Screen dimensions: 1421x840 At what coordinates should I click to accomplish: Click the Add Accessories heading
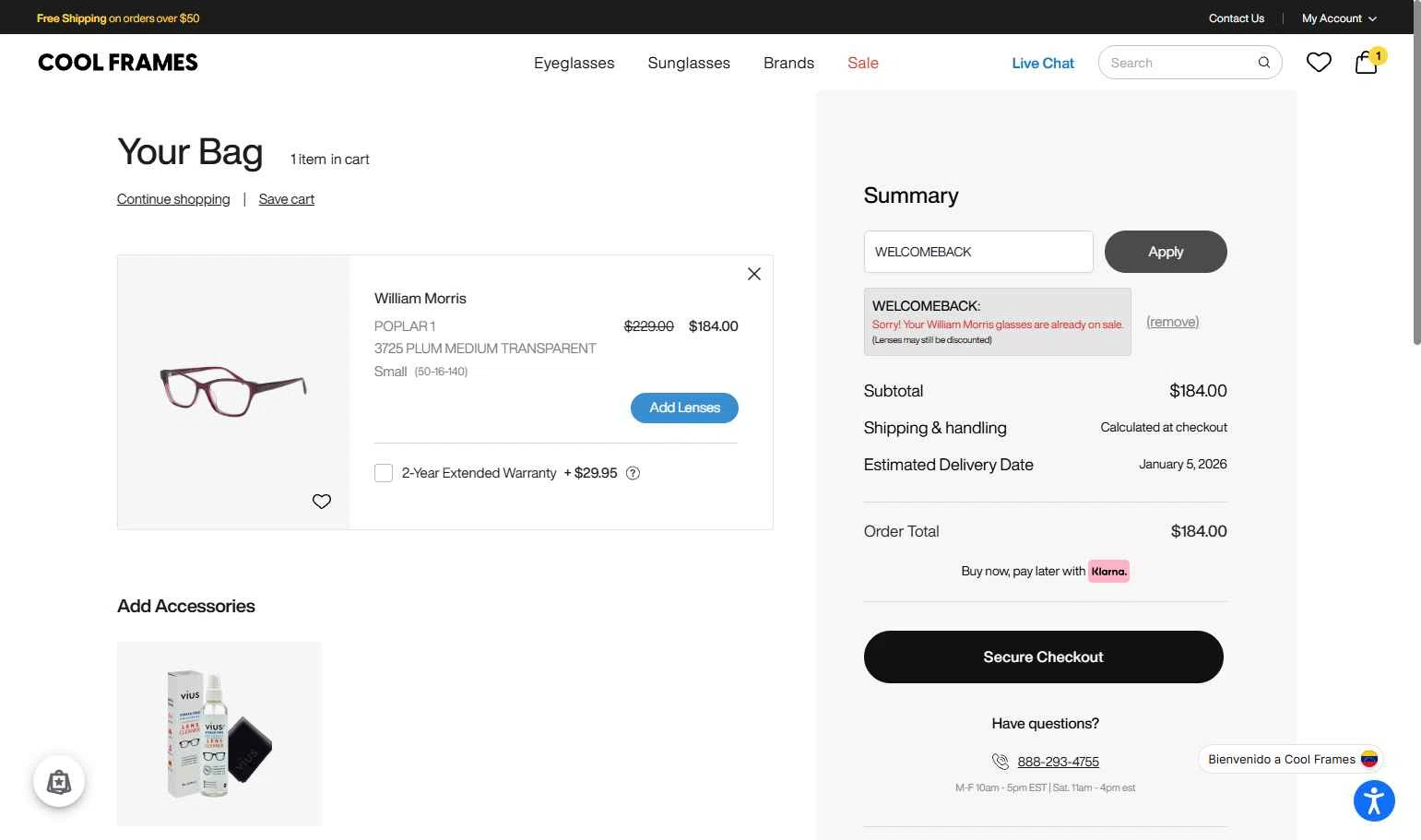(186, 606)
